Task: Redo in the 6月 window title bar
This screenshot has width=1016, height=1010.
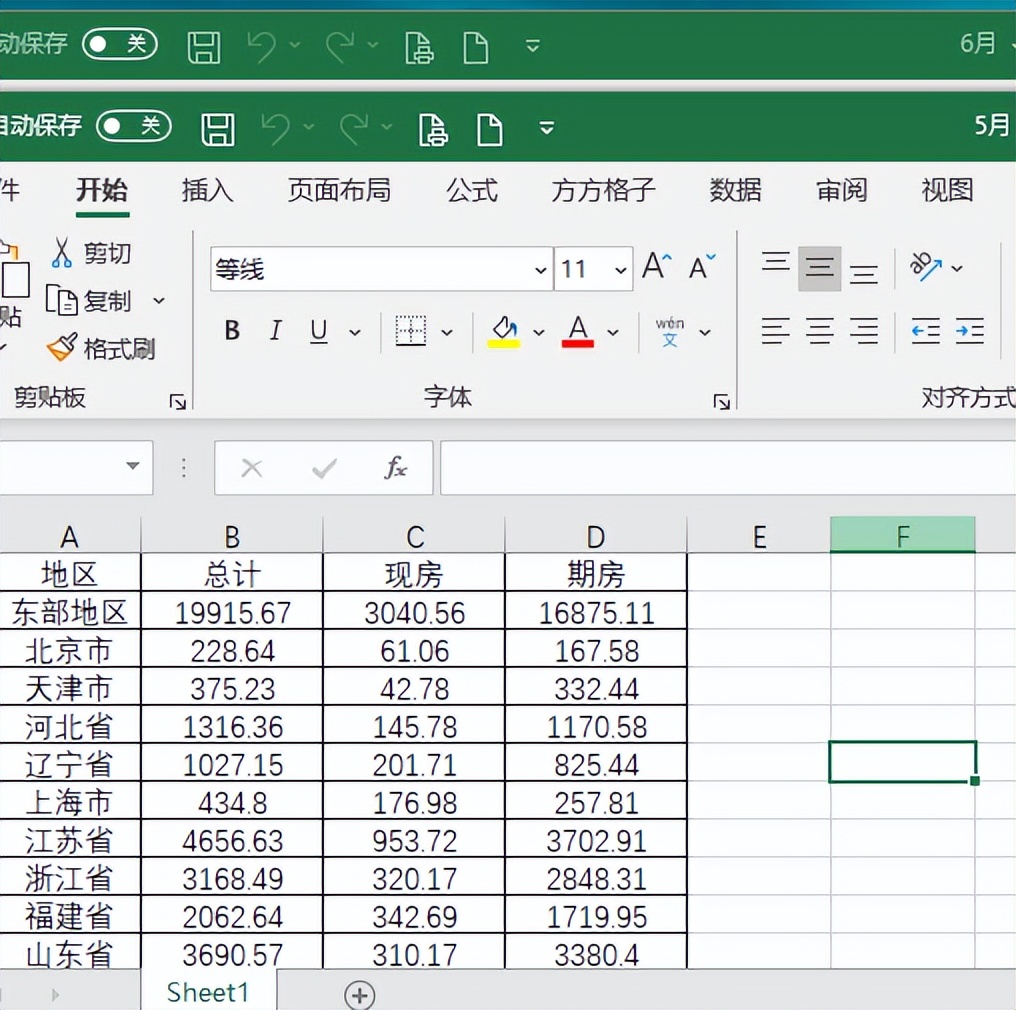Action: coord(341,47)
